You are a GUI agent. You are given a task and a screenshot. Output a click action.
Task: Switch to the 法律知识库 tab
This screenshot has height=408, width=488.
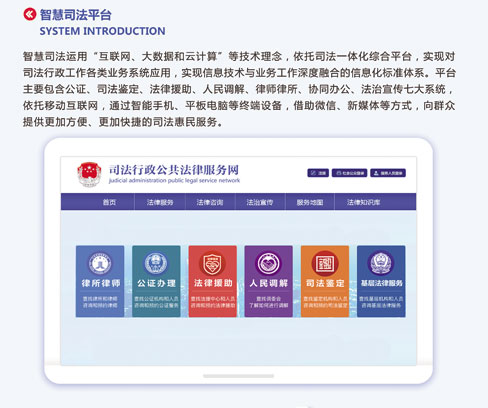[364, 202]
